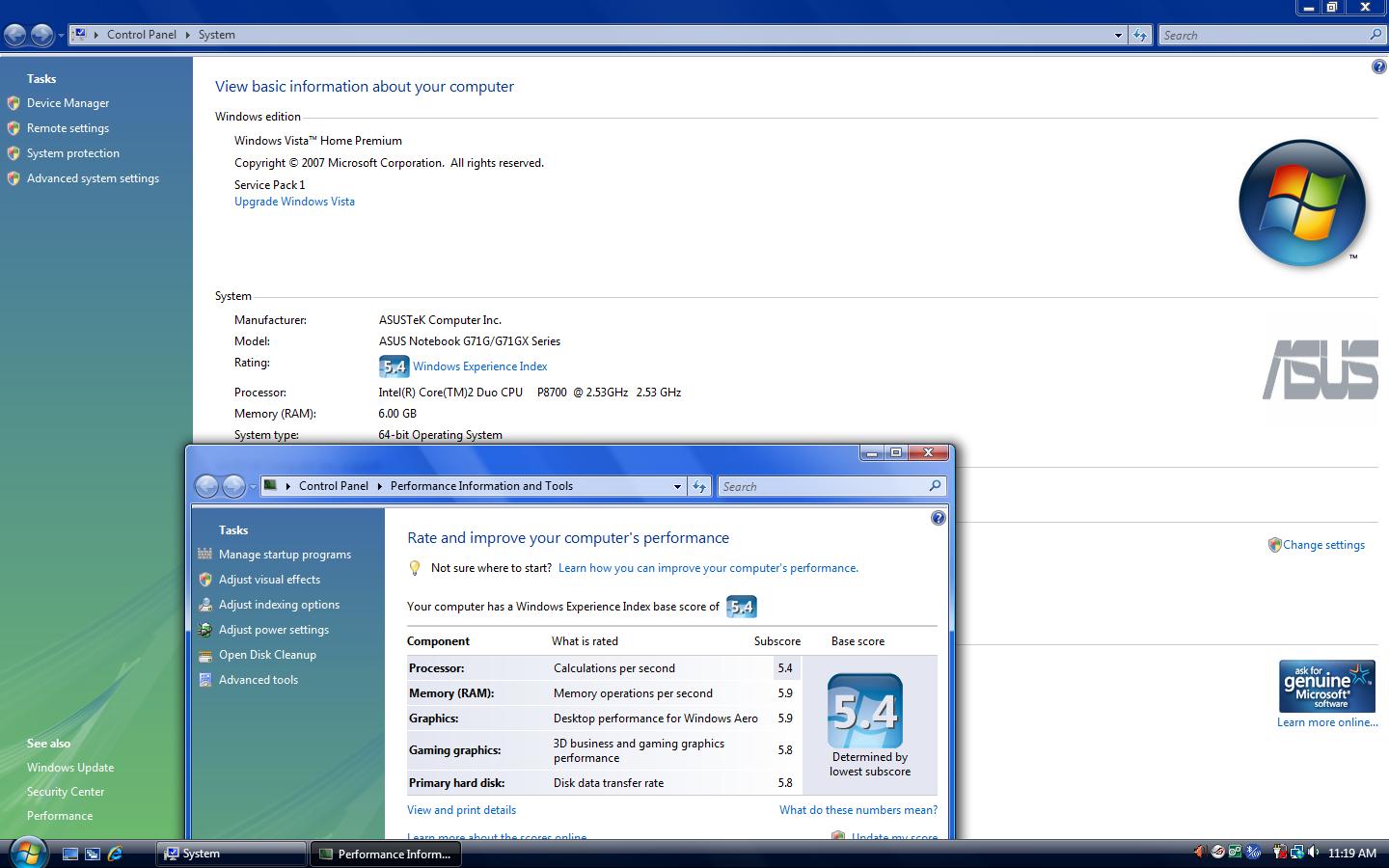Expand the arrow after Control Panel in System breadcrumb
The image size is (1389, 868).
(x=187, y=35)
